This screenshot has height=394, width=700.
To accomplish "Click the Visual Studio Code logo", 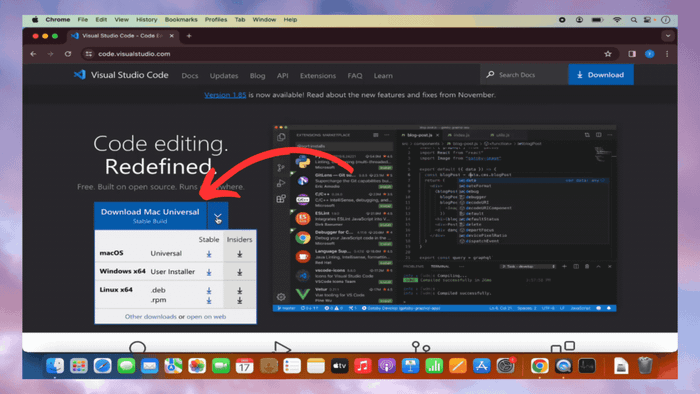I will coord(121,75).
